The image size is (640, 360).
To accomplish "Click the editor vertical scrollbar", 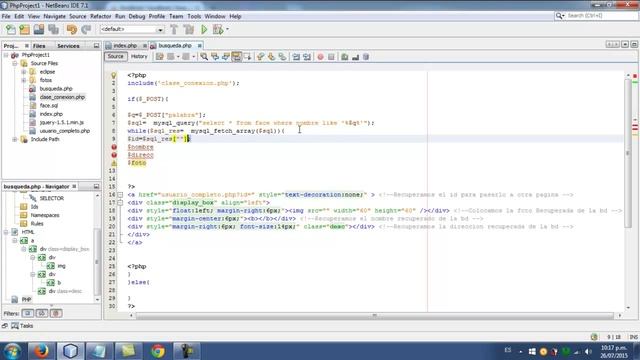I will click(x=628, y=153).
